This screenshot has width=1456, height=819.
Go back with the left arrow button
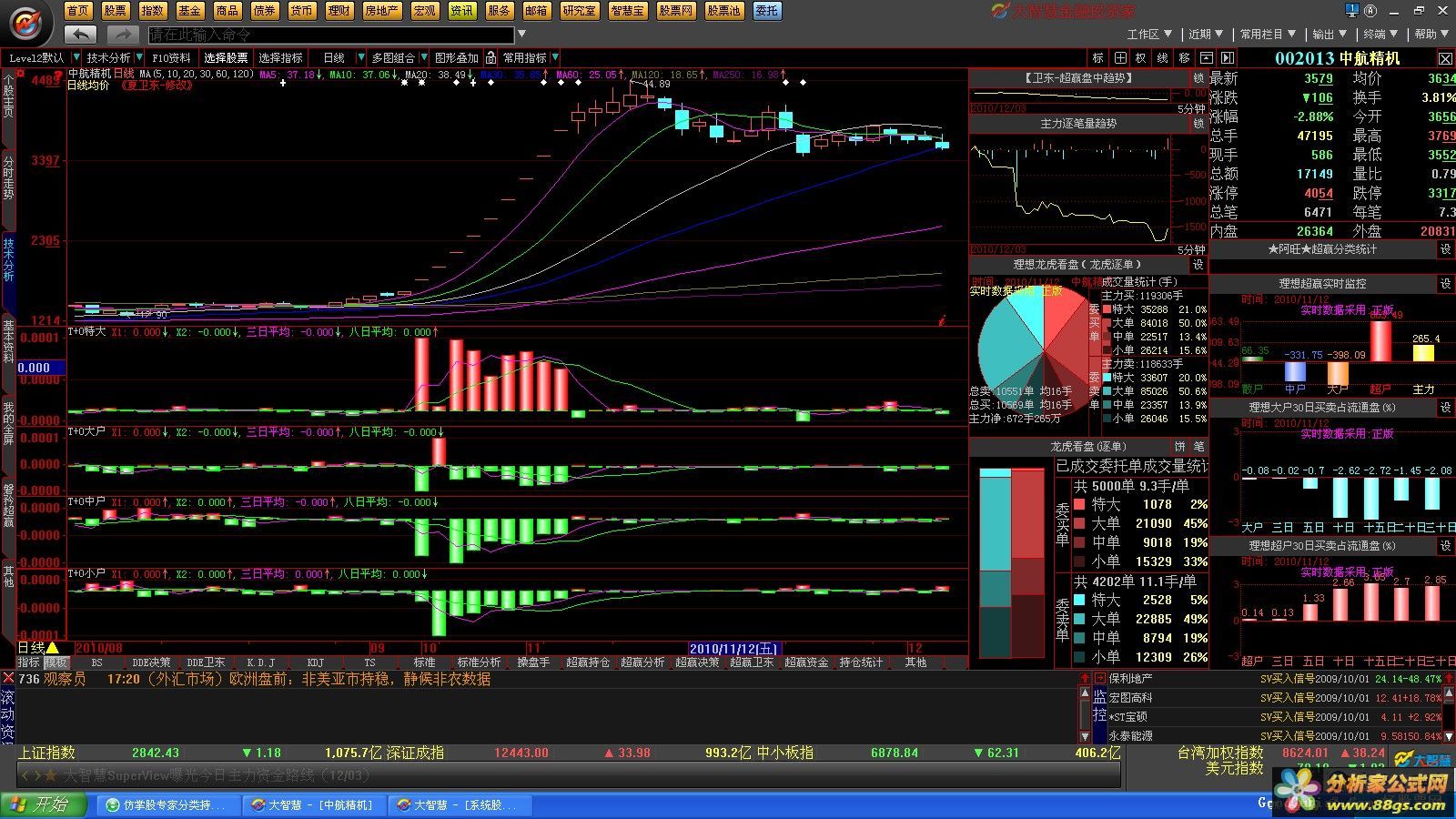81,34
